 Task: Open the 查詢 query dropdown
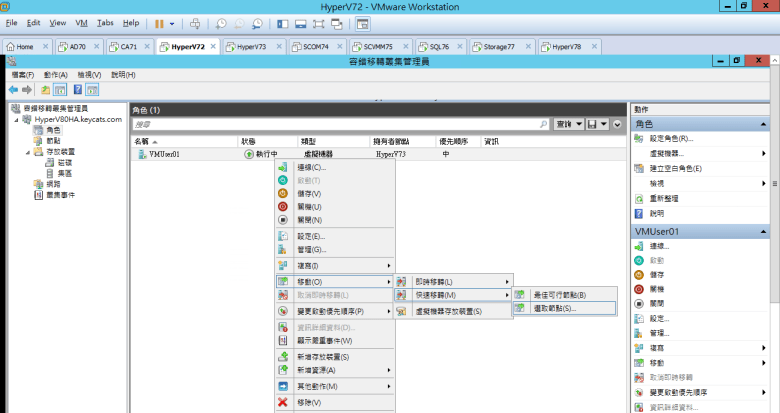click(x=568, y=124)
